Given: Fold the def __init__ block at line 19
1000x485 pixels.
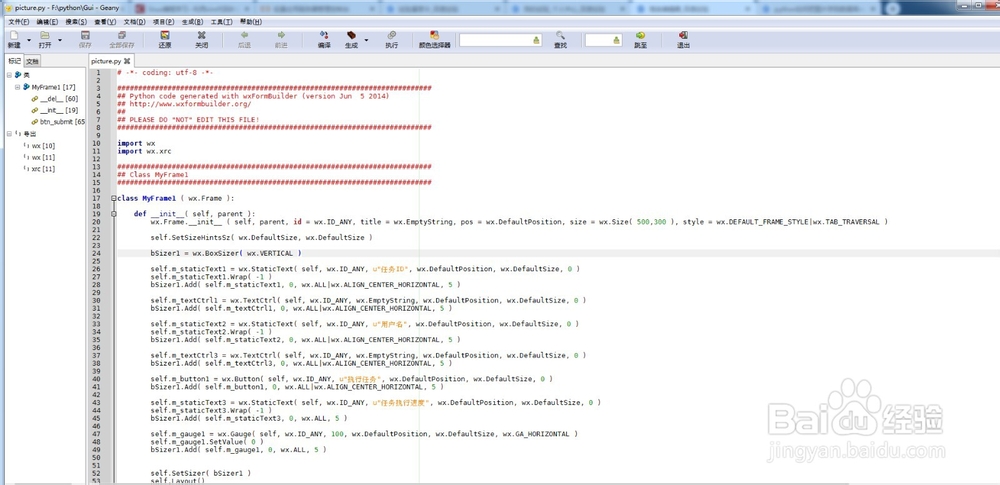Looking at the screenshot, I should (x=114, y=214).
